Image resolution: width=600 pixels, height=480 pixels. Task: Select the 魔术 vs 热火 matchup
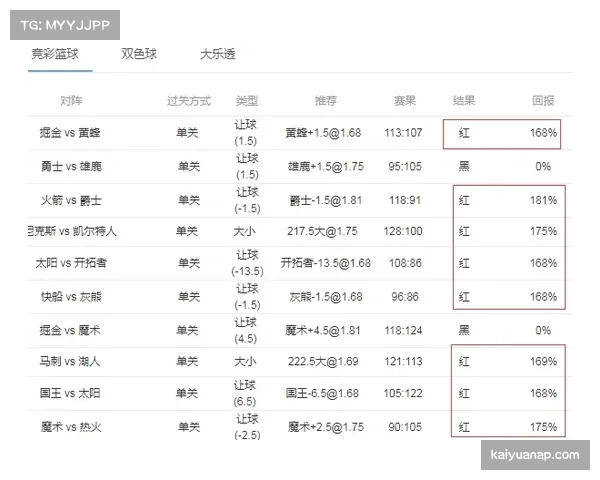point(71,427)
